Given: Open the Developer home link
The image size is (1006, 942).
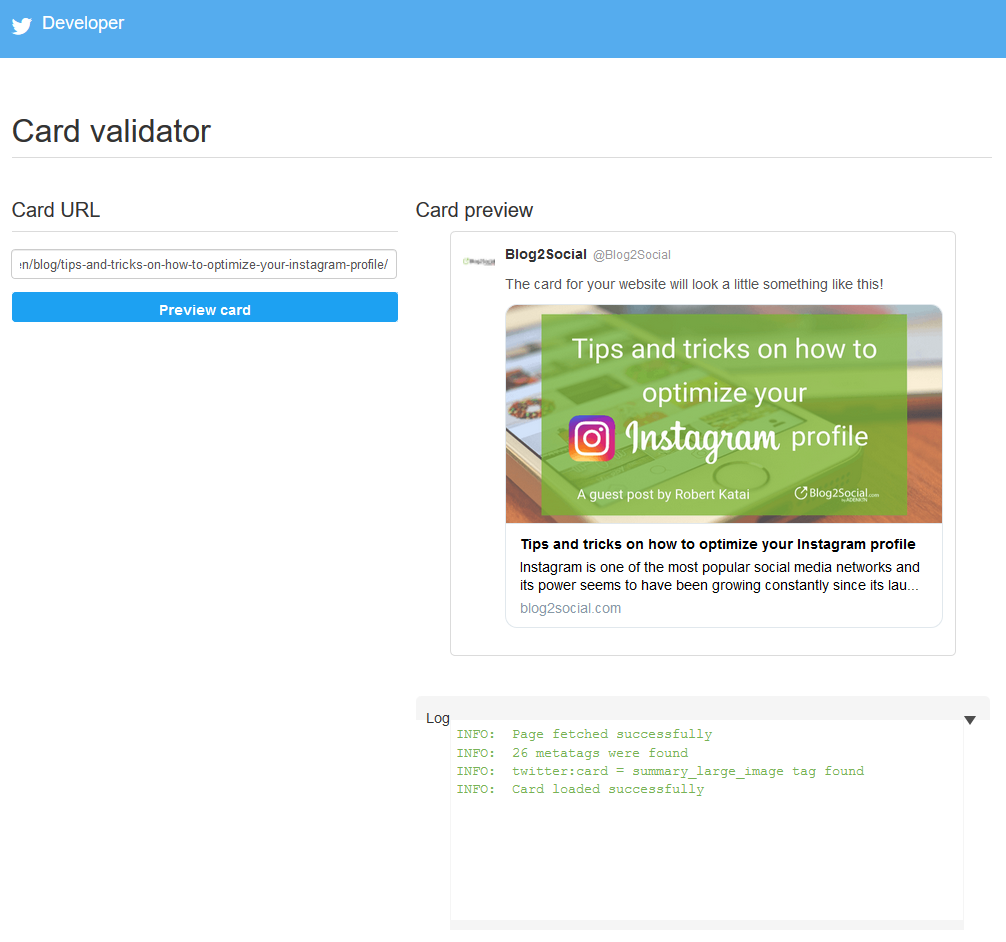Looking at the screenshot, I should [x=83, y=23].
